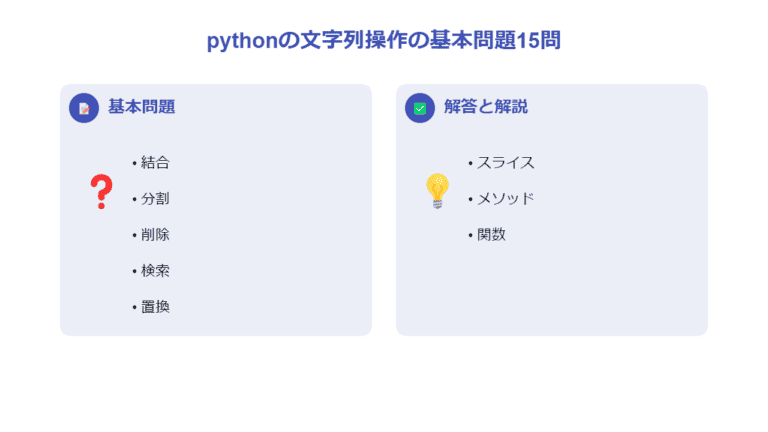Screen dimensions: 768x432
Task: Select the 基本問題 card heading
Action: [x=141, y=107]
